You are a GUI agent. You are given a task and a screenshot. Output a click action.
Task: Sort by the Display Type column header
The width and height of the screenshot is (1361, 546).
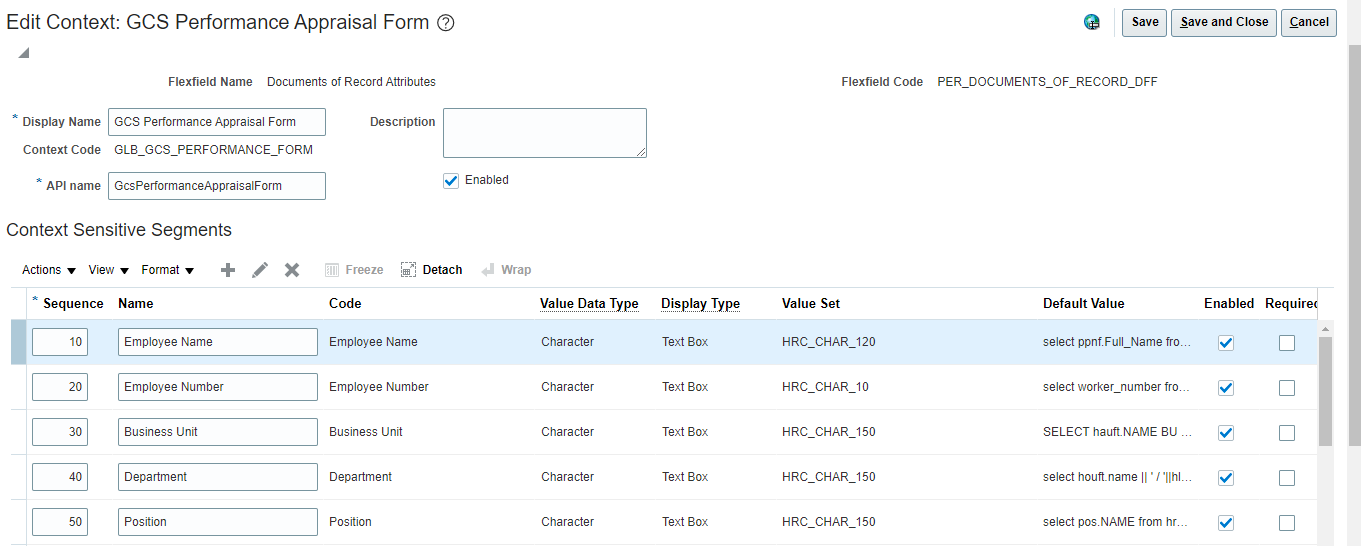700,304
